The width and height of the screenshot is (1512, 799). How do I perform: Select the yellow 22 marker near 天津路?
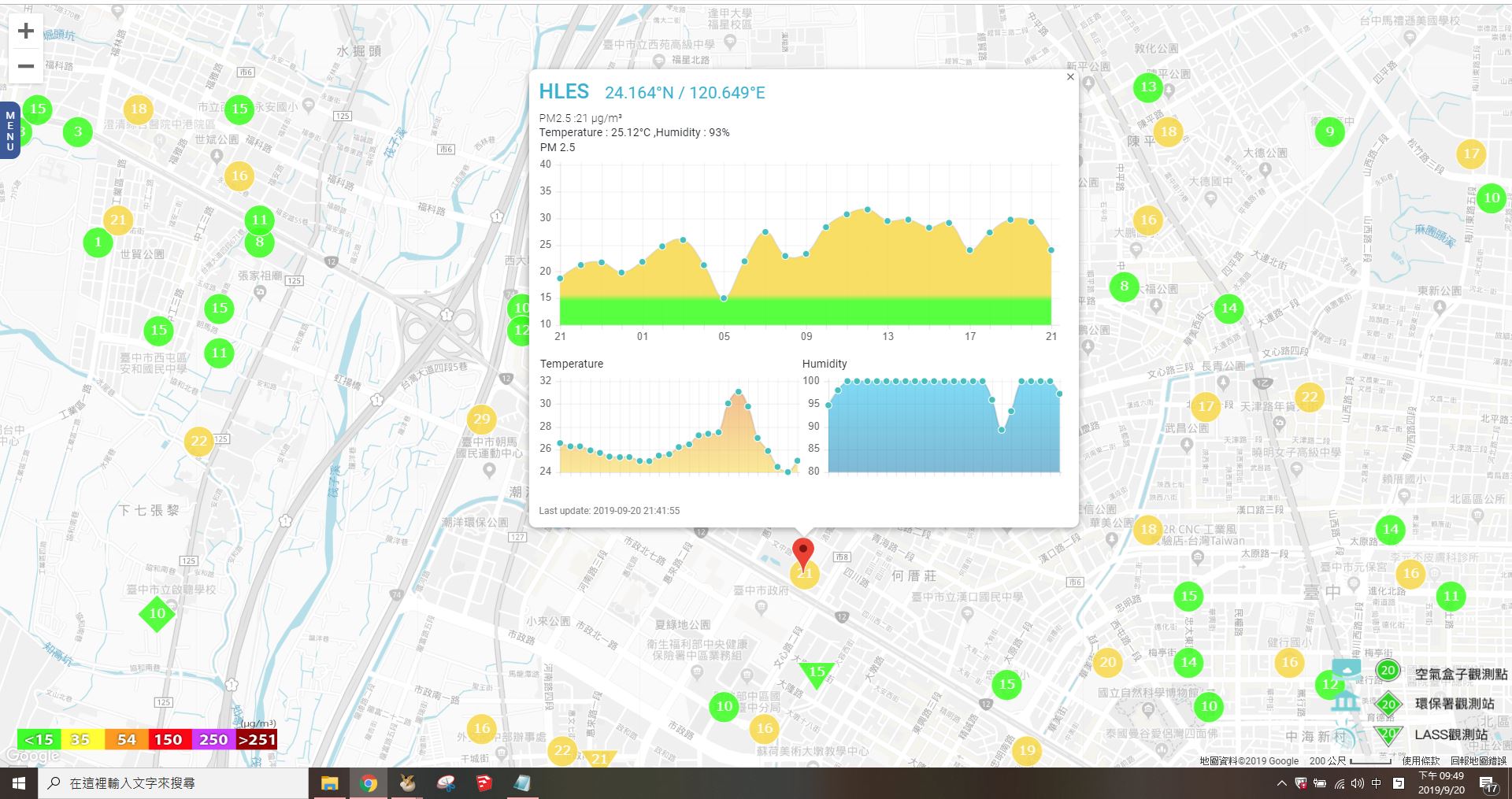click(1309, 397)
